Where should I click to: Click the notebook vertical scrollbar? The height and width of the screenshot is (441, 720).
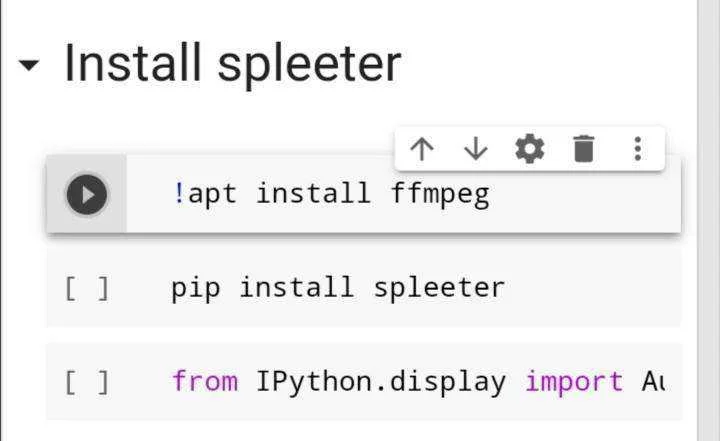pos(707,220)
